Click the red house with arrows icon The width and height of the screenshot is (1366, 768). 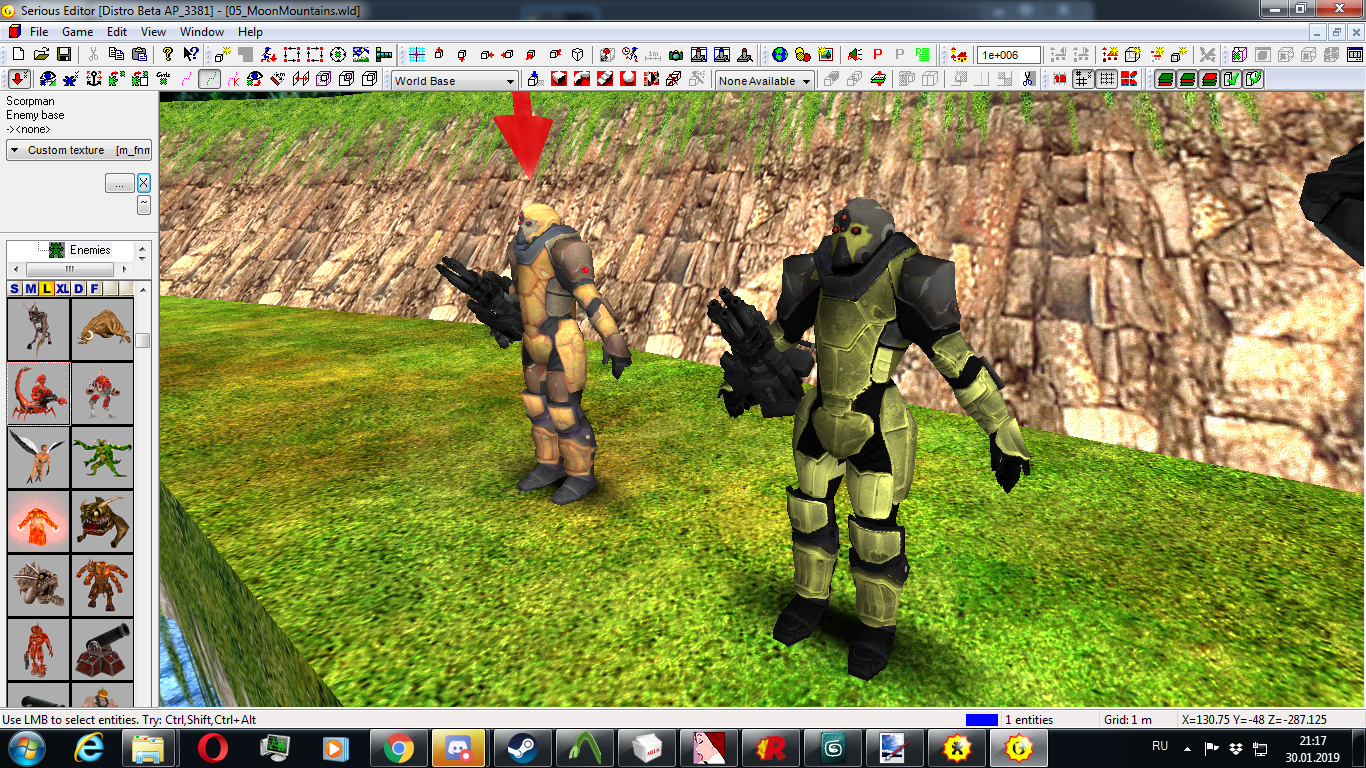(959, 54)
